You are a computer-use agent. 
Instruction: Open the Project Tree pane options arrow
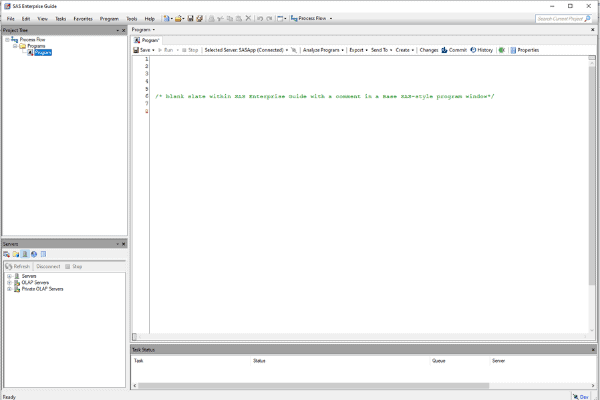[x=117, y=30]
